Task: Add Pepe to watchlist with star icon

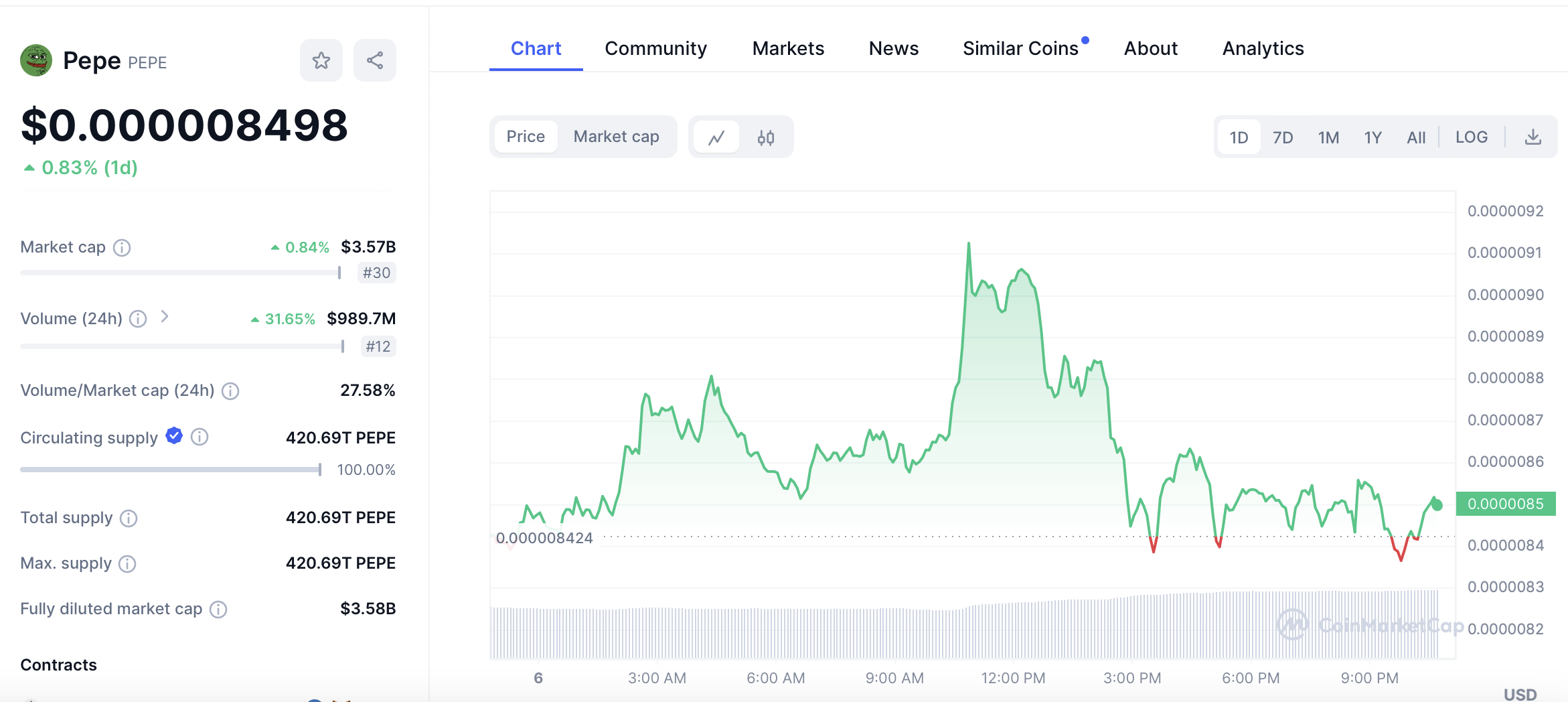Action: 321,61
